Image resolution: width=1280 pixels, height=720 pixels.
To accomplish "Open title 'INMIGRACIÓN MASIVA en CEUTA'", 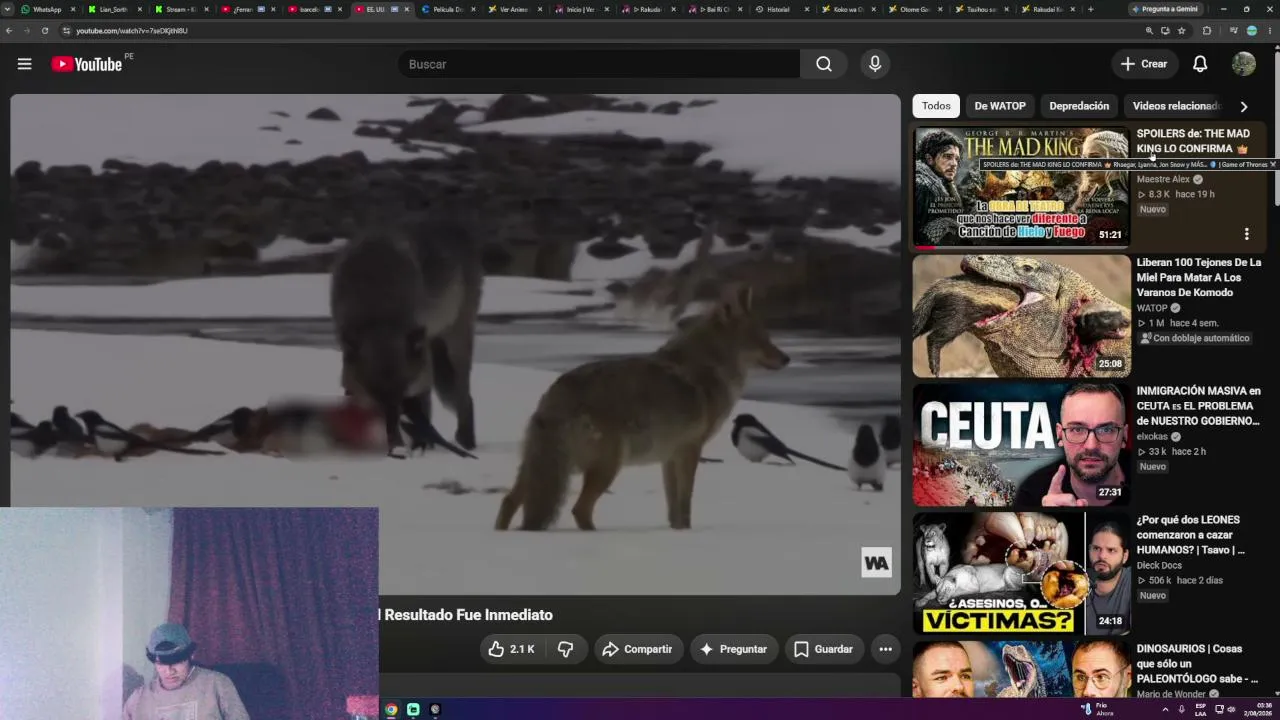I will [1199, 406].
